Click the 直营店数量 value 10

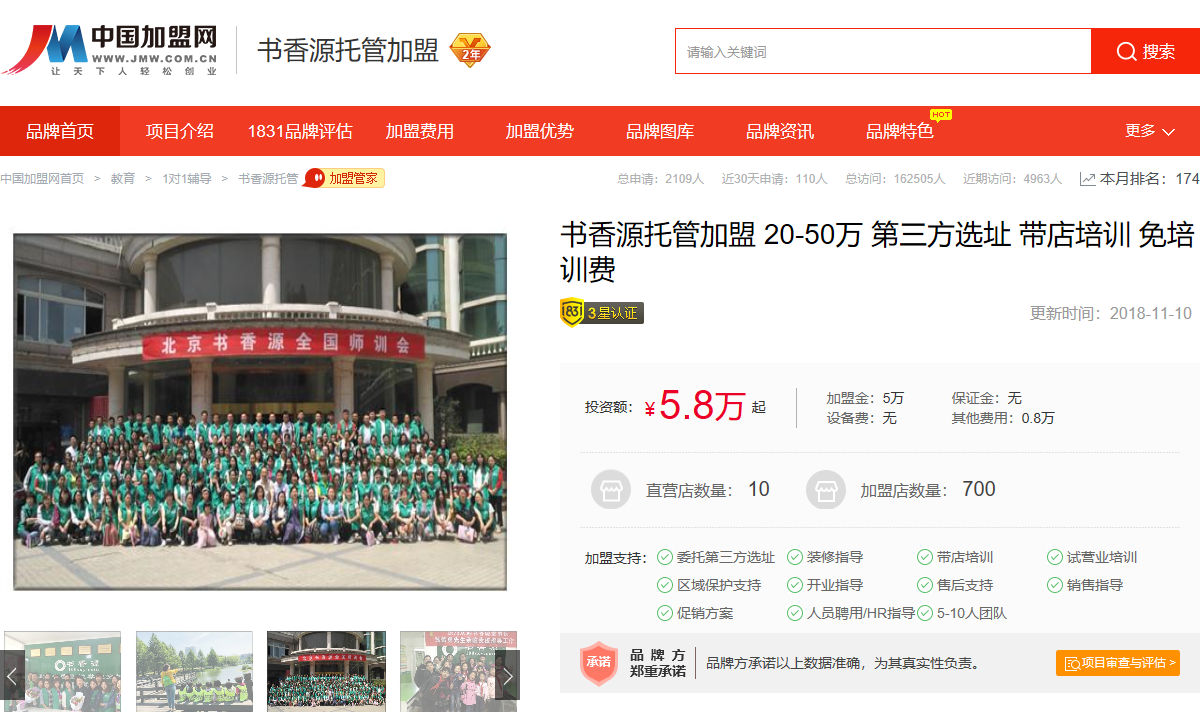pos(759,489)
